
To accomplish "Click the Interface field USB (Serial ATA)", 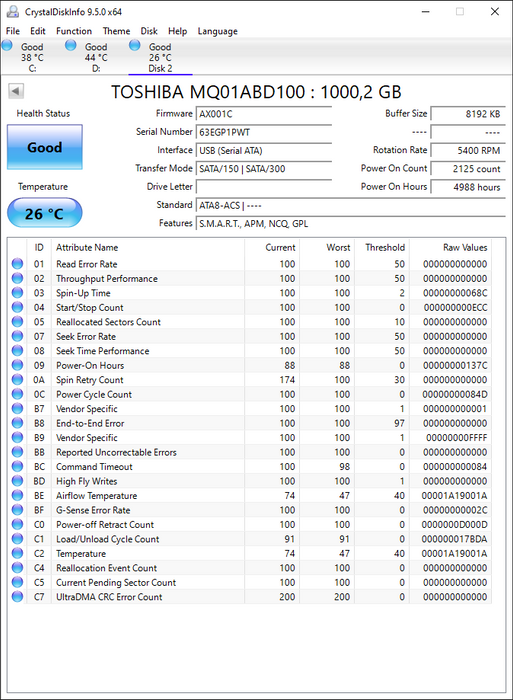I will pyautogui.click(x=263, y=150).
